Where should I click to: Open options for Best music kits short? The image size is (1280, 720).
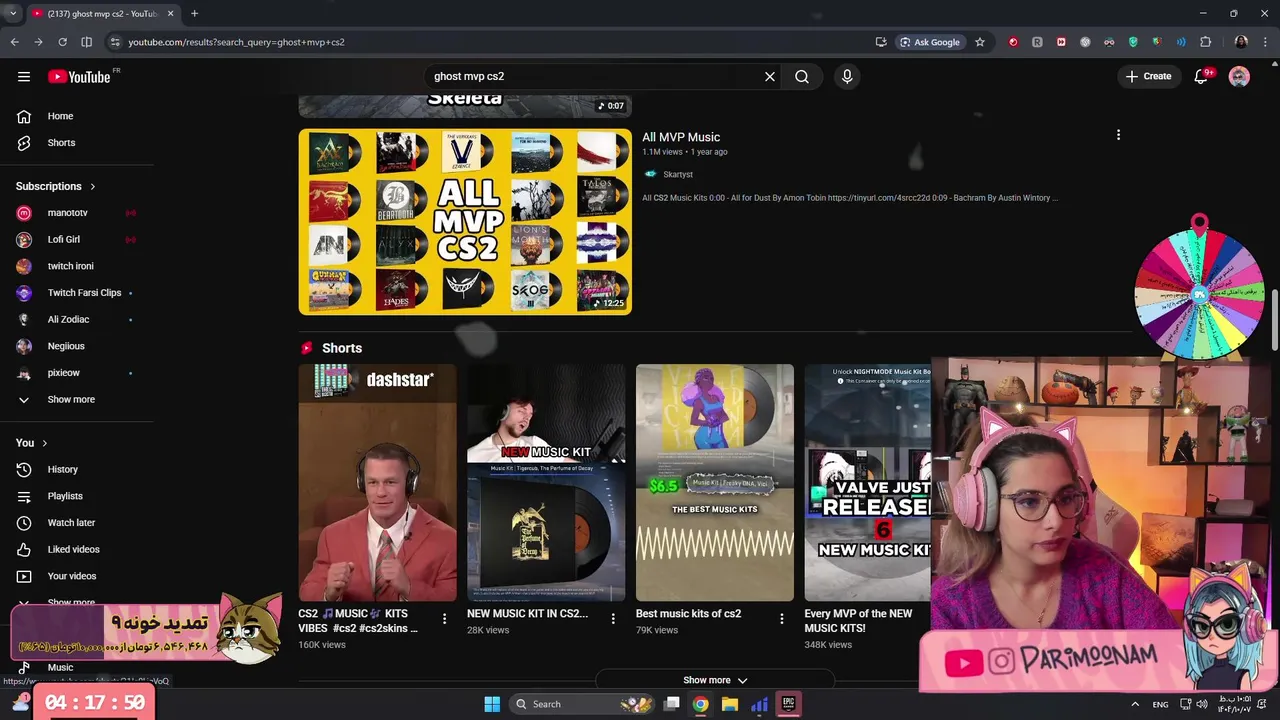click(x=782, y=619)
